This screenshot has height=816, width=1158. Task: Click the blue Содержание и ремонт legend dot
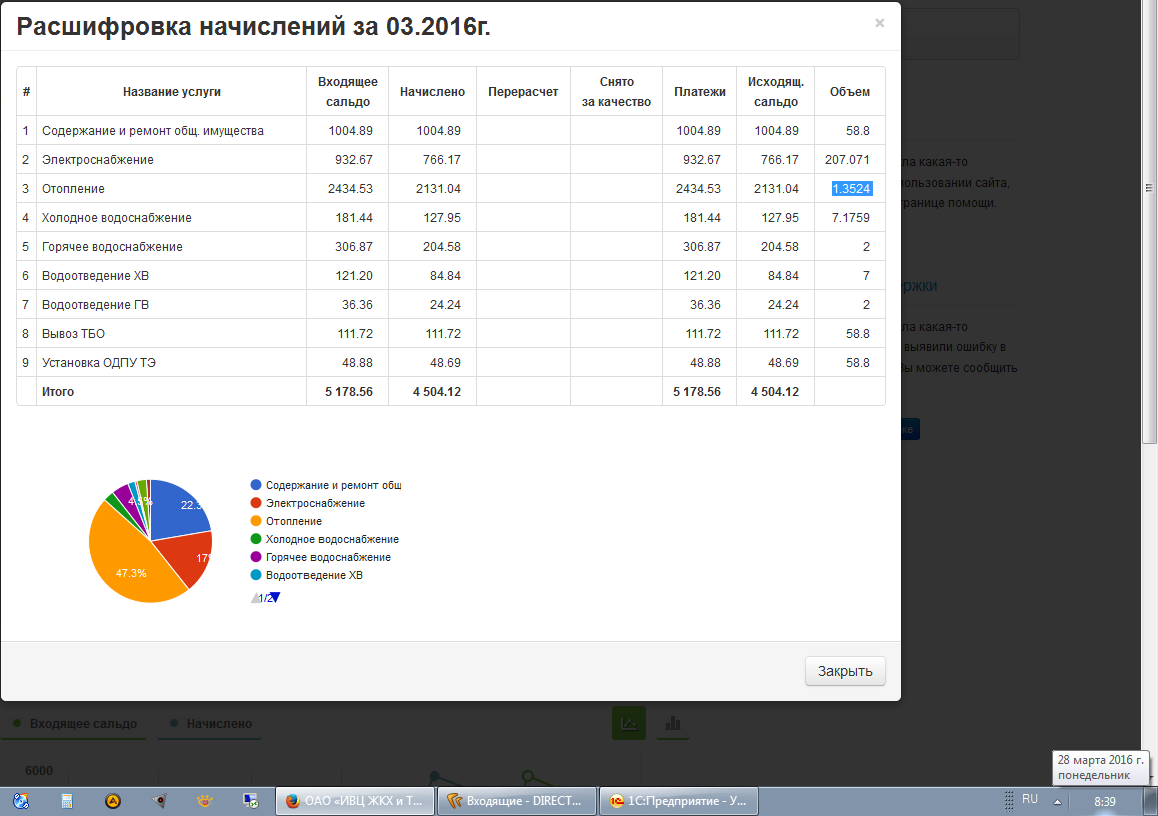256,485
